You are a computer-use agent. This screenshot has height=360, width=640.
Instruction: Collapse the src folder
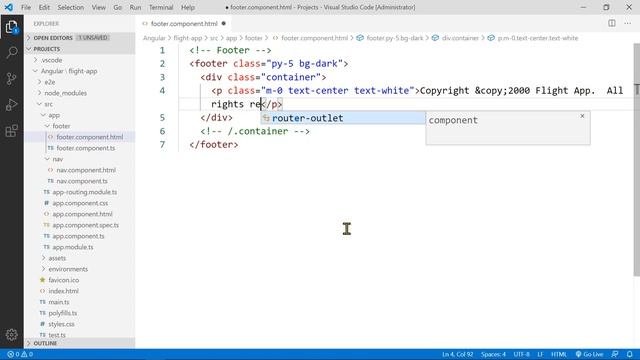point(80,104)
